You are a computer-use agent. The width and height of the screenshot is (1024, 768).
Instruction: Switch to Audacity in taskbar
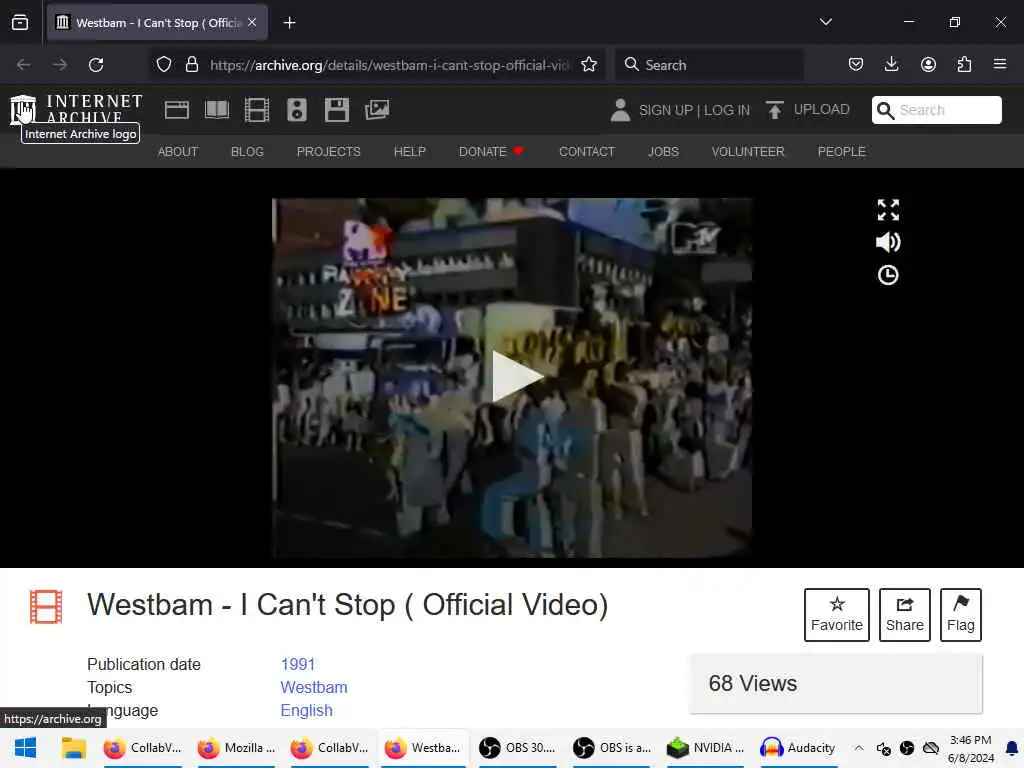799,748
